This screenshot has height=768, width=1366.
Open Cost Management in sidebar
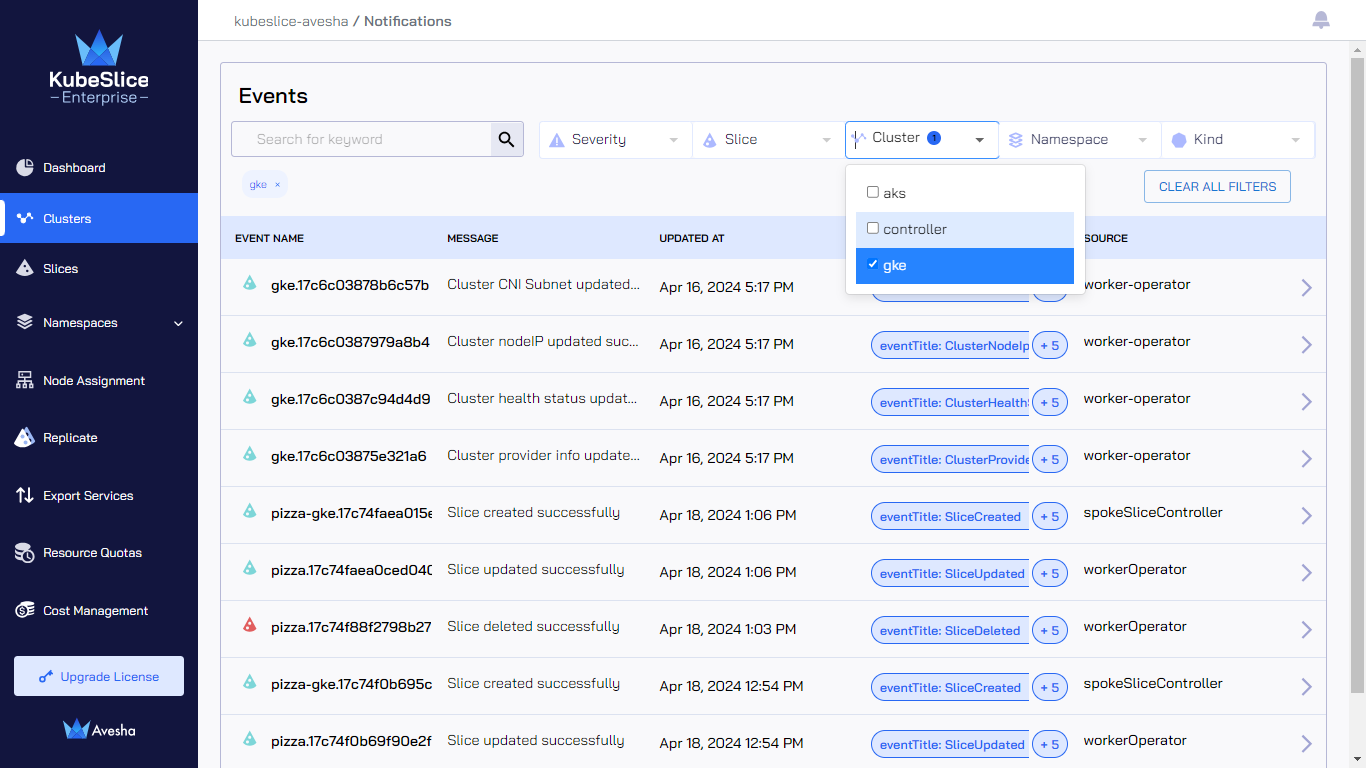(95, 611)
